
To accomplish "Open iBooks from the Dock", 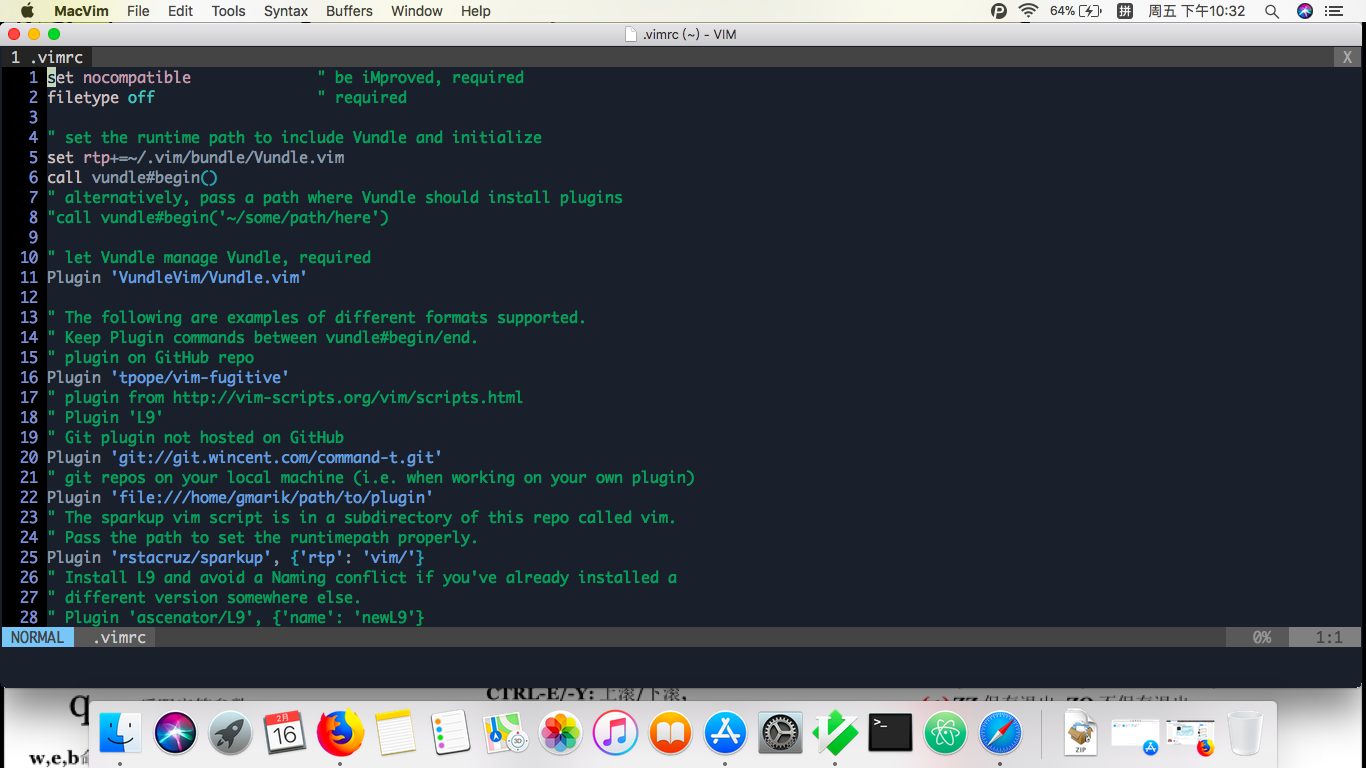I will pyautogui.click(x=670, y=733).
